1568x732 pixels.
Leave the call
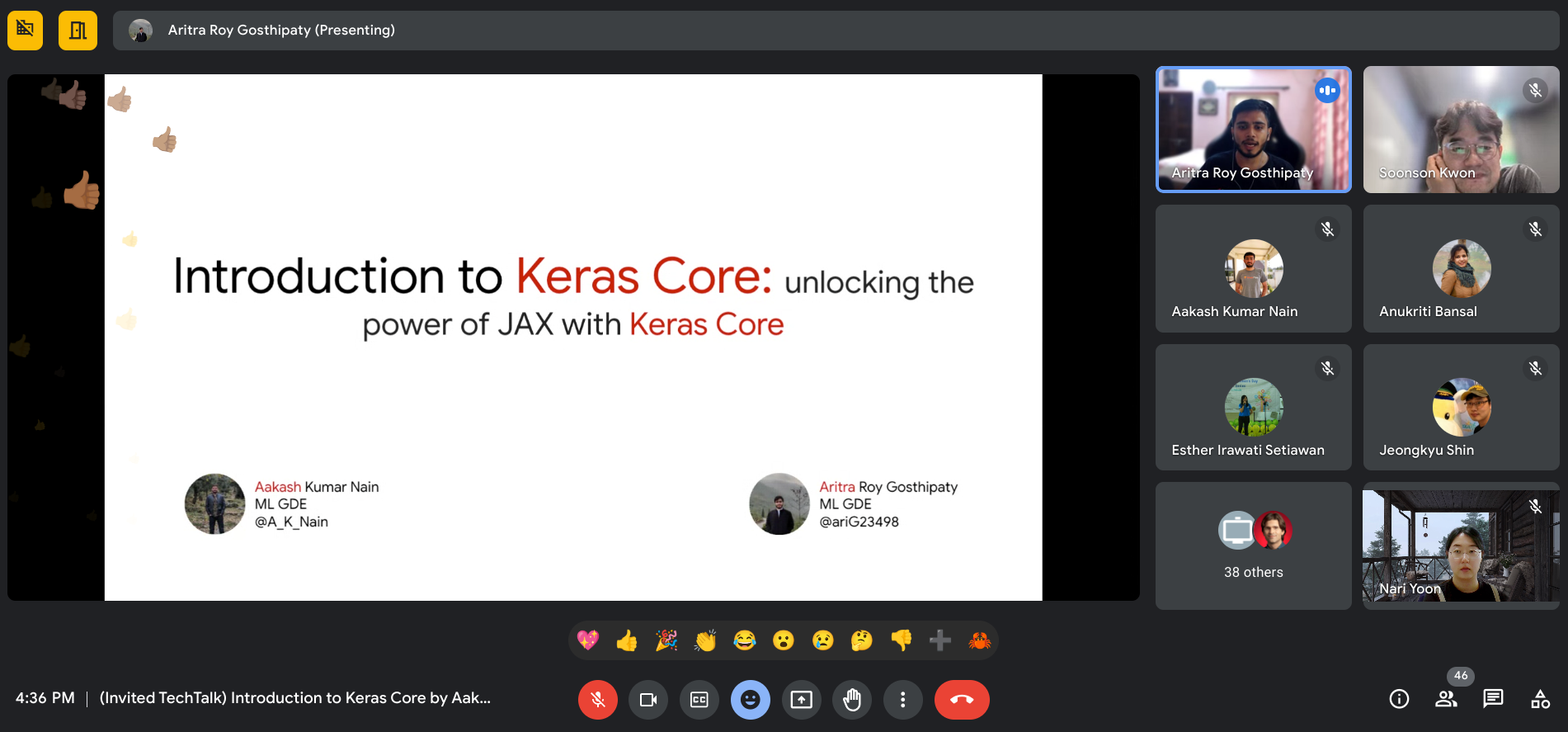pos(962,700)
